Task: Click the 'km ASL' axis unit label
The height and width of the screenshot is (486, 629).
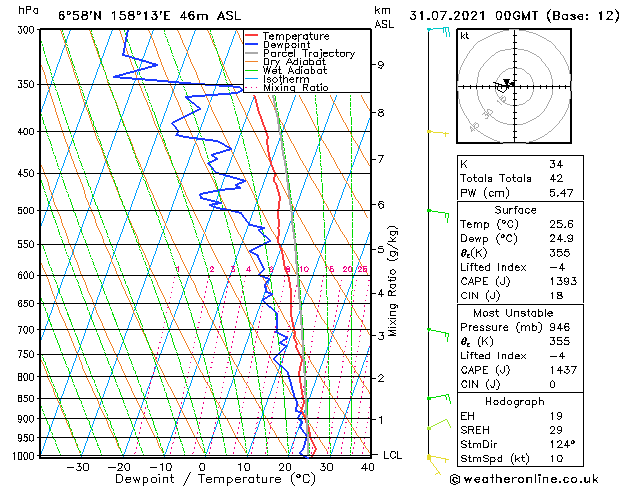Action: tap(384, 17)
